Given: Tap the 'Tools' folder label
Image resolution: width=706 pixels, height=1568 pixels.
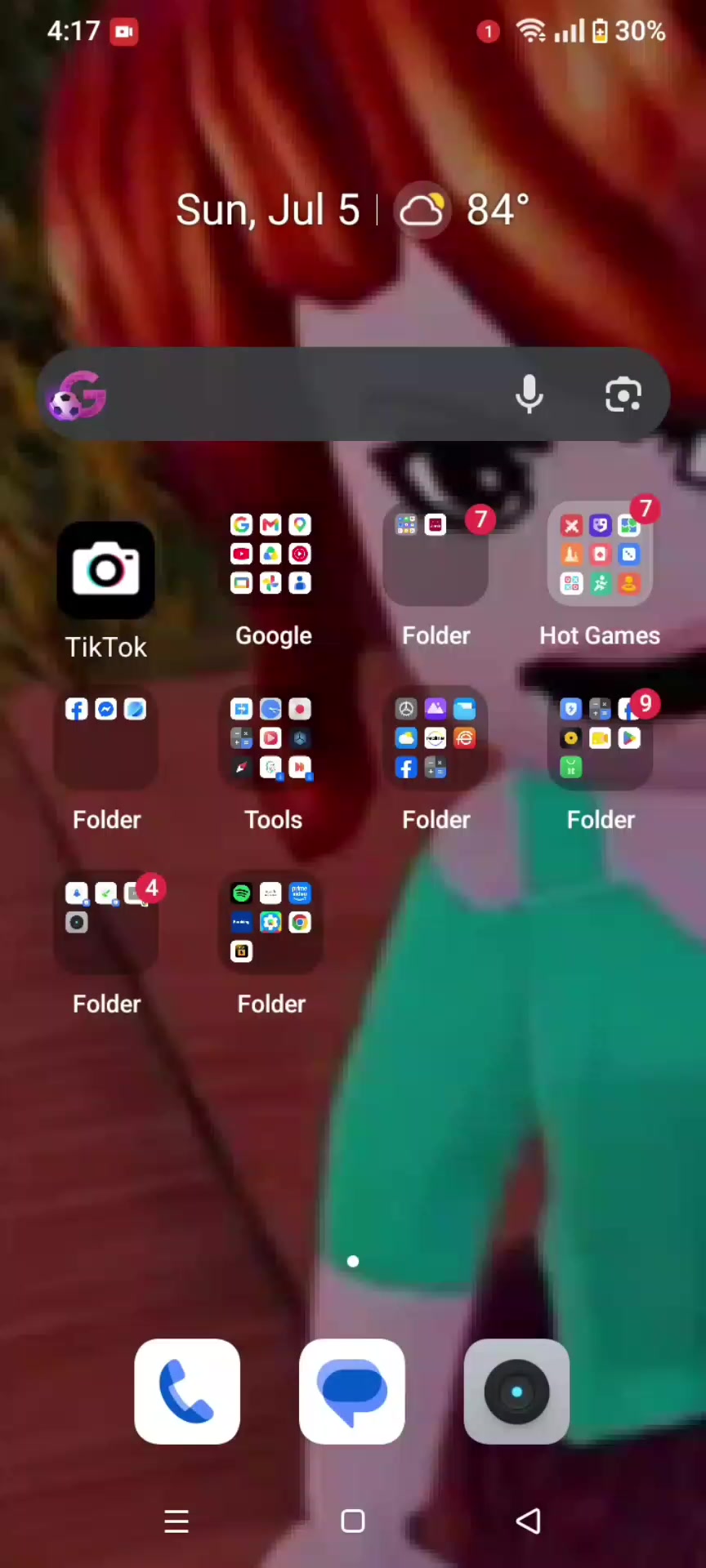Looking at the screenshot, I should 274,819.
